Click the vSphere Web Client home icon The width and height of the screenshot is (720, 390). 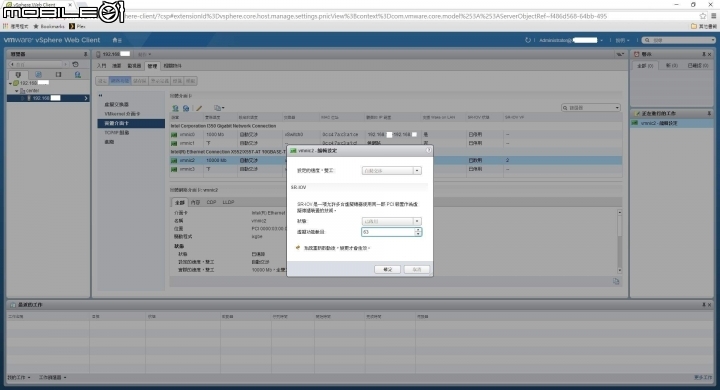click(115, 40)
